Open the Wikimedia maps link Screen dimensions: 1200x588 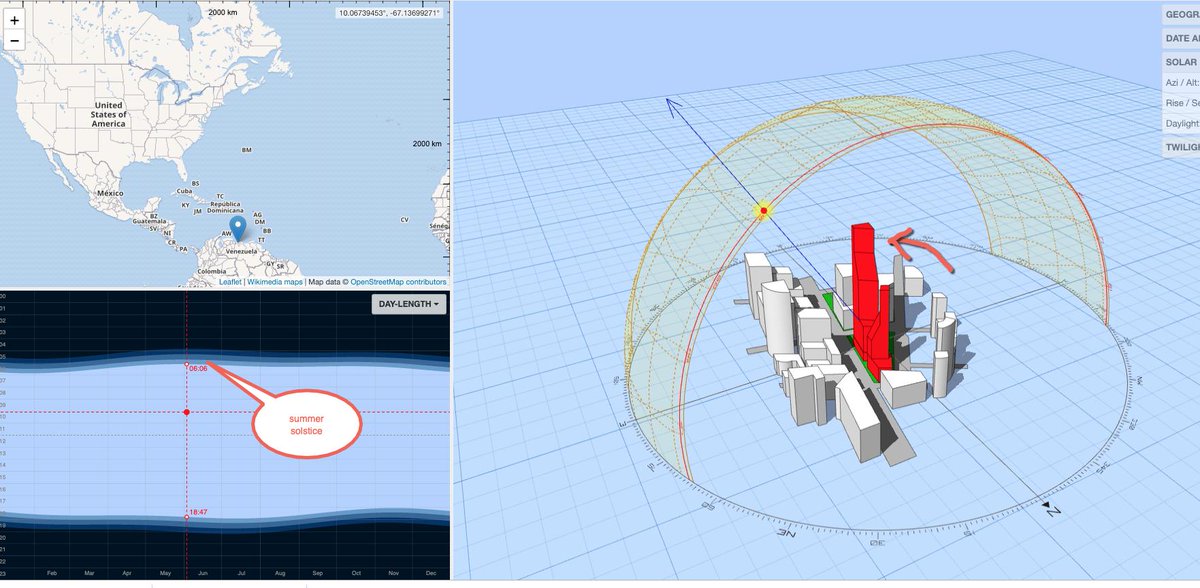275,282
